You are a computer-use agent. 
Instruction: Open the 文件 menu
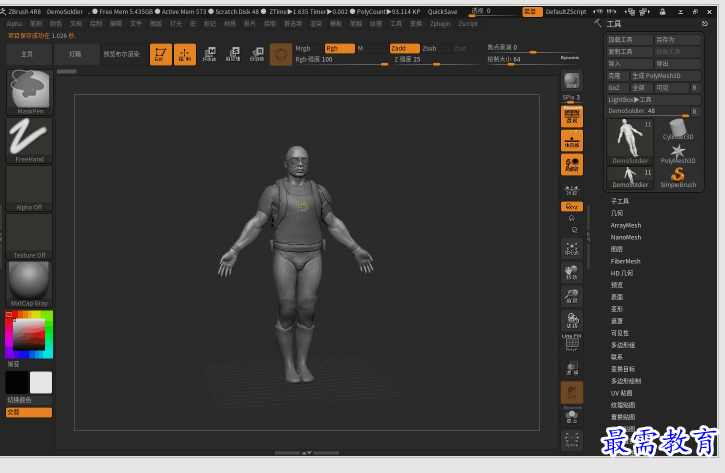click(x=135, y=24)
